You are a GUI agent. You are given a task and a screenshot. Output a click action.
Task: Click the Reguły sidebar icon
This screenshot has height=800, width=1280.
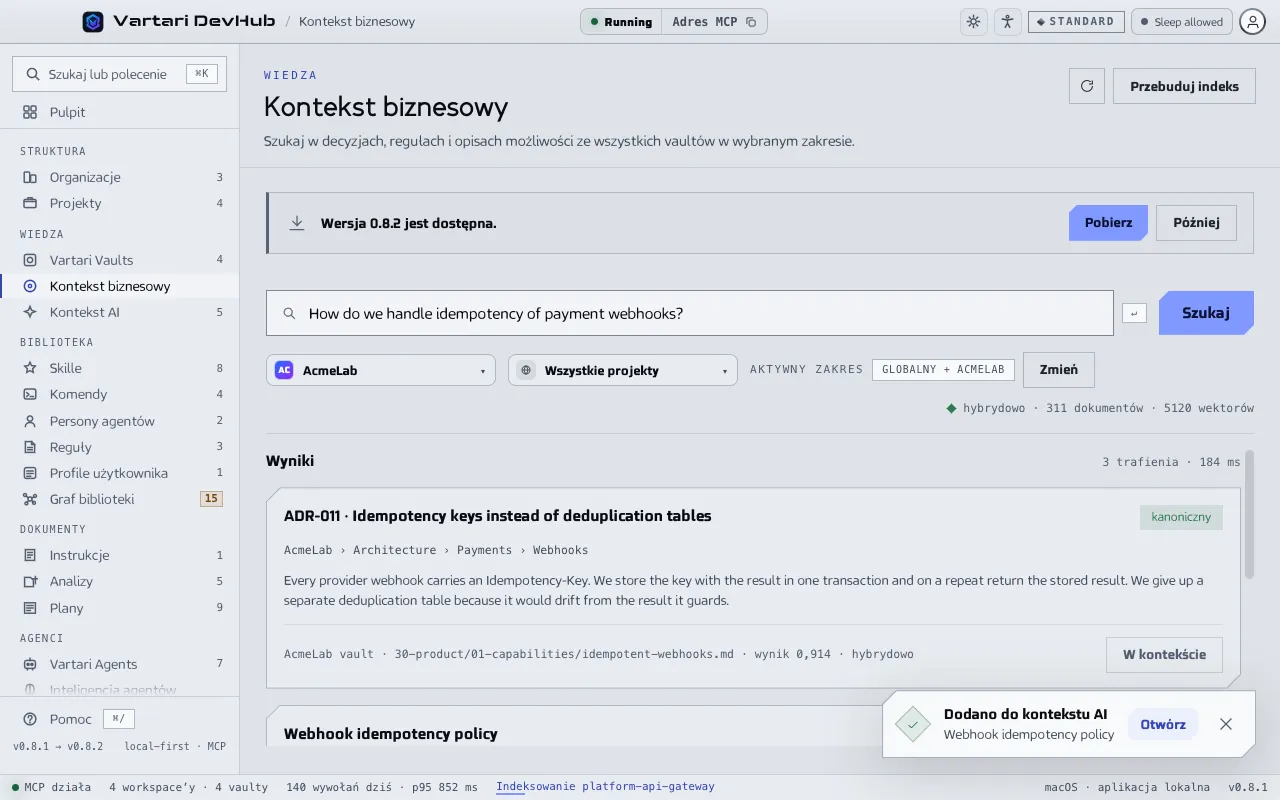[30, 447]
